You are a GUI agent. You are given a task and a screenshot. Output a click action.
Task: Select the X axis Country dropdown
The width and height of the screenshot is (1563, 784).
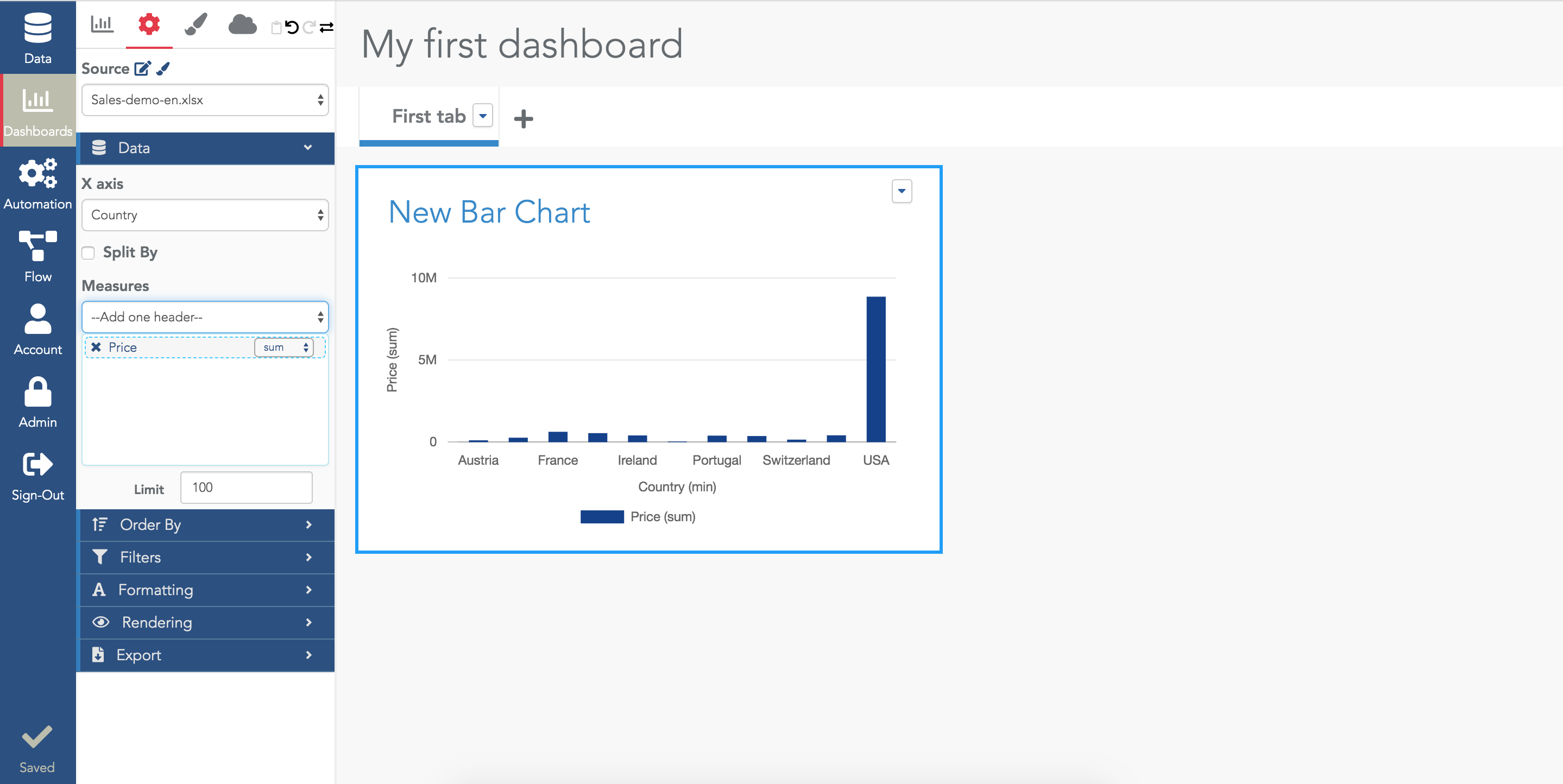tap(204, 214)
